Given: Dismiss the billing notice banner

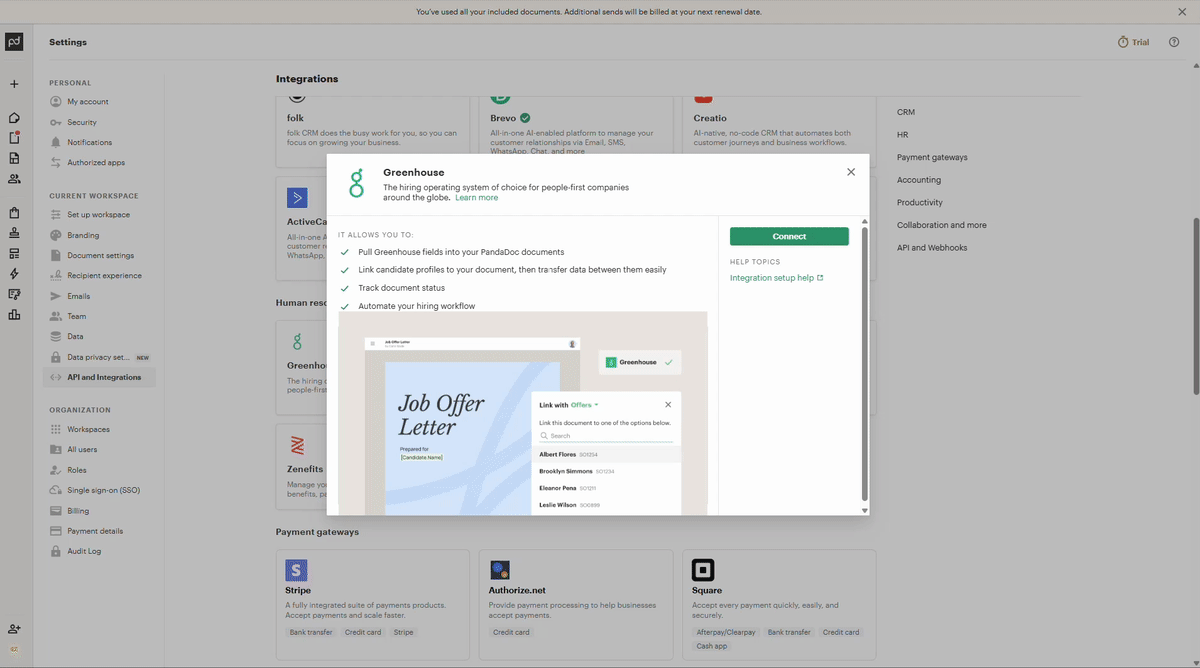Looking at the screenshot, I should pos(1182,12).
